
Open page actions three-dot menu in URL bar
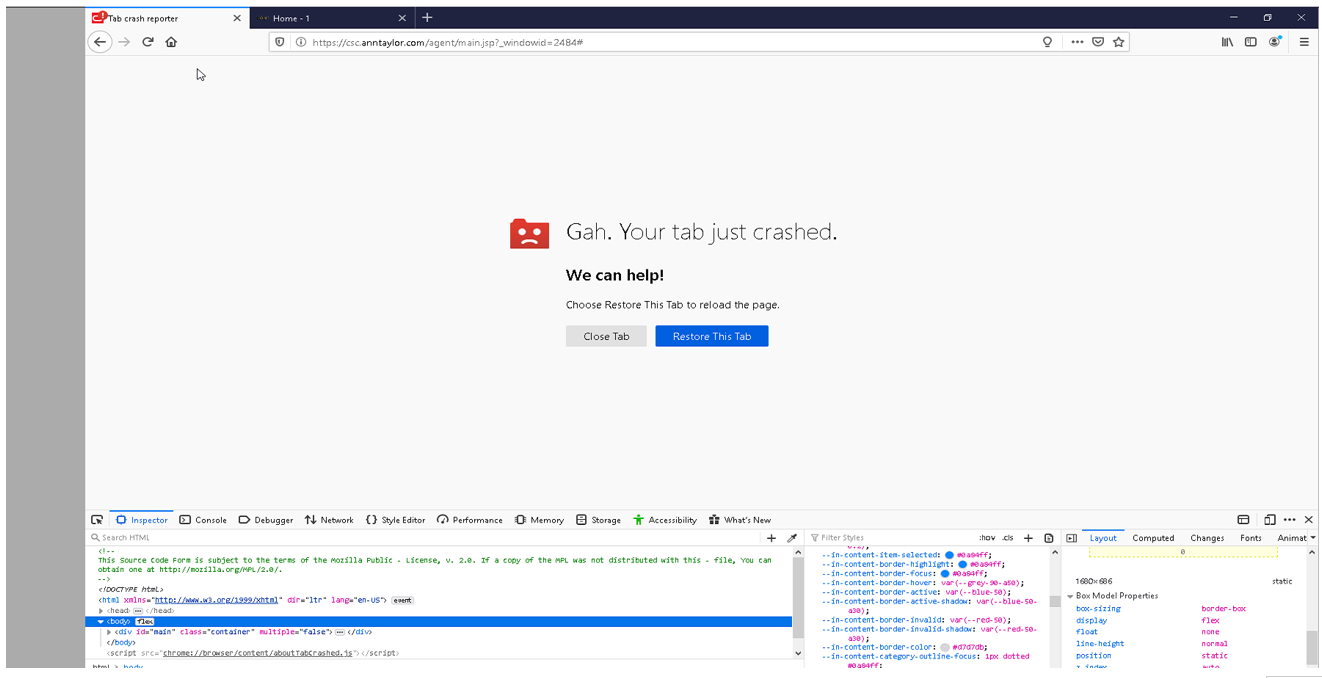(x=1077, y=42)
